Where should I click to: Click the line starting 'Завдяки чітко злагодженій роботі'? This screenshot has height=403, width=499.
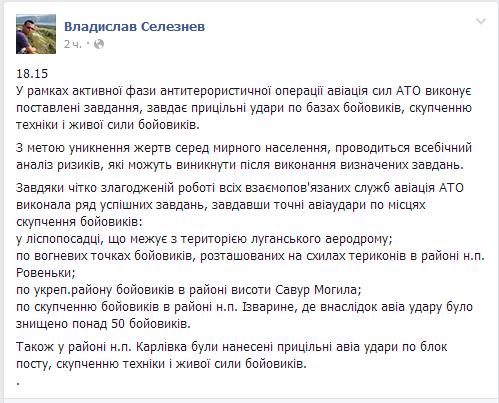point(240,188)
